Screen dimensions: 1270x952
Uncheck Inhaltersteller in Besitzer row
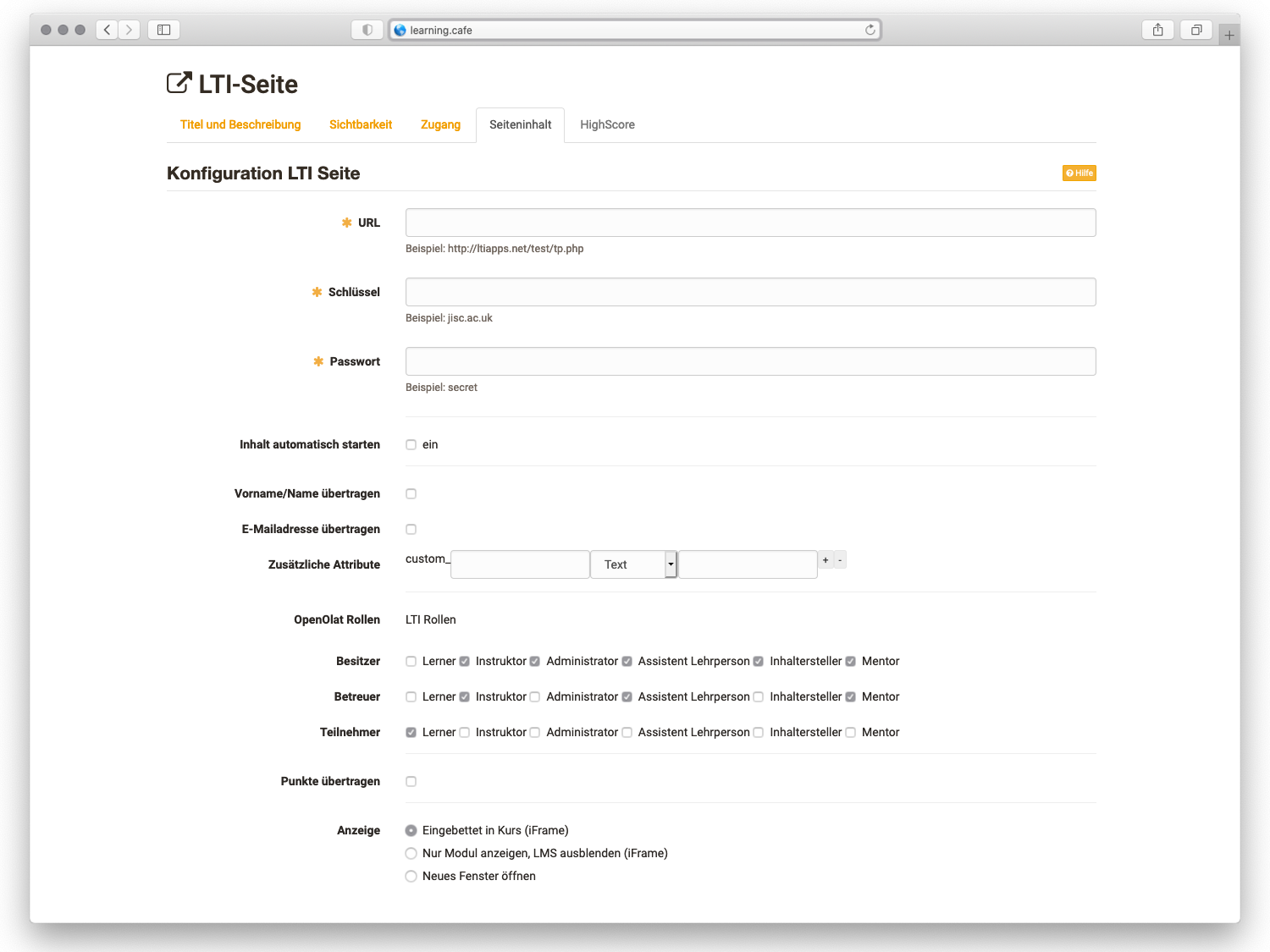[758, 661]
